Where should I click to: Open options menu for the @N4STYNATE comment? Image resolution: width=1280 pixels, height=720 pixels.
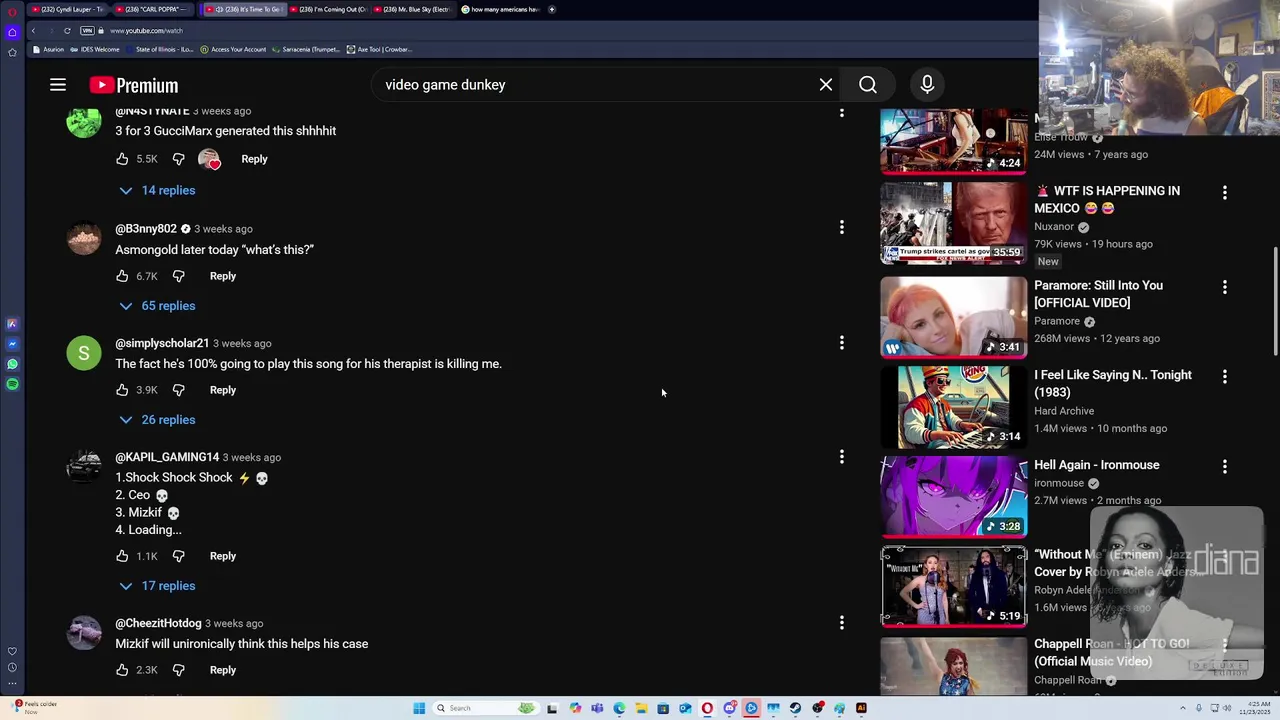(x=842, y=113)
